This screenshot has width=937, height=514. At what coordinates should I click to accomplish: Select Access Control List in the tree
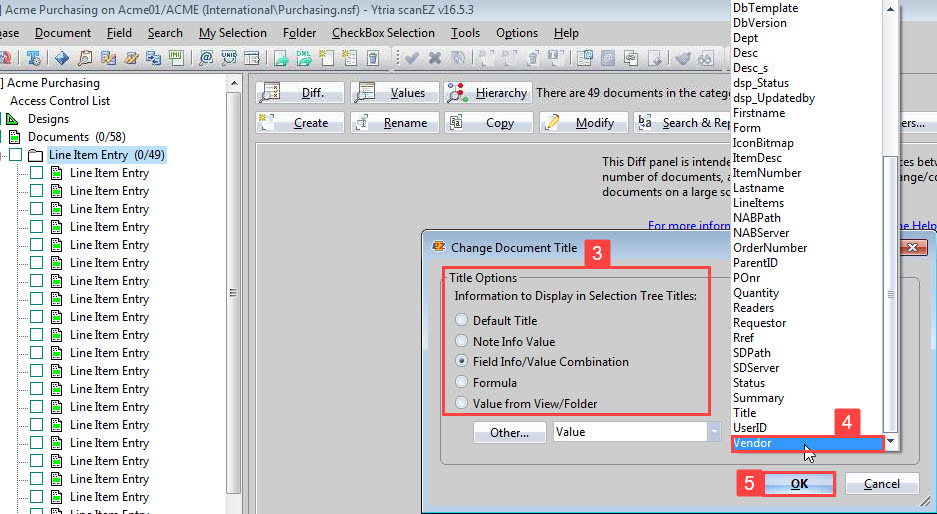[x=60, y=101]
